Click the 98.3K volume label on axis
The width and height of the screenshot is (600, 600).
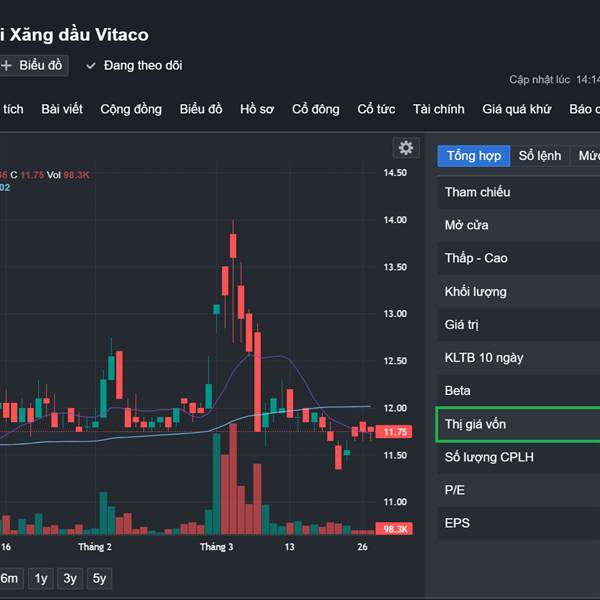[396, 529]
